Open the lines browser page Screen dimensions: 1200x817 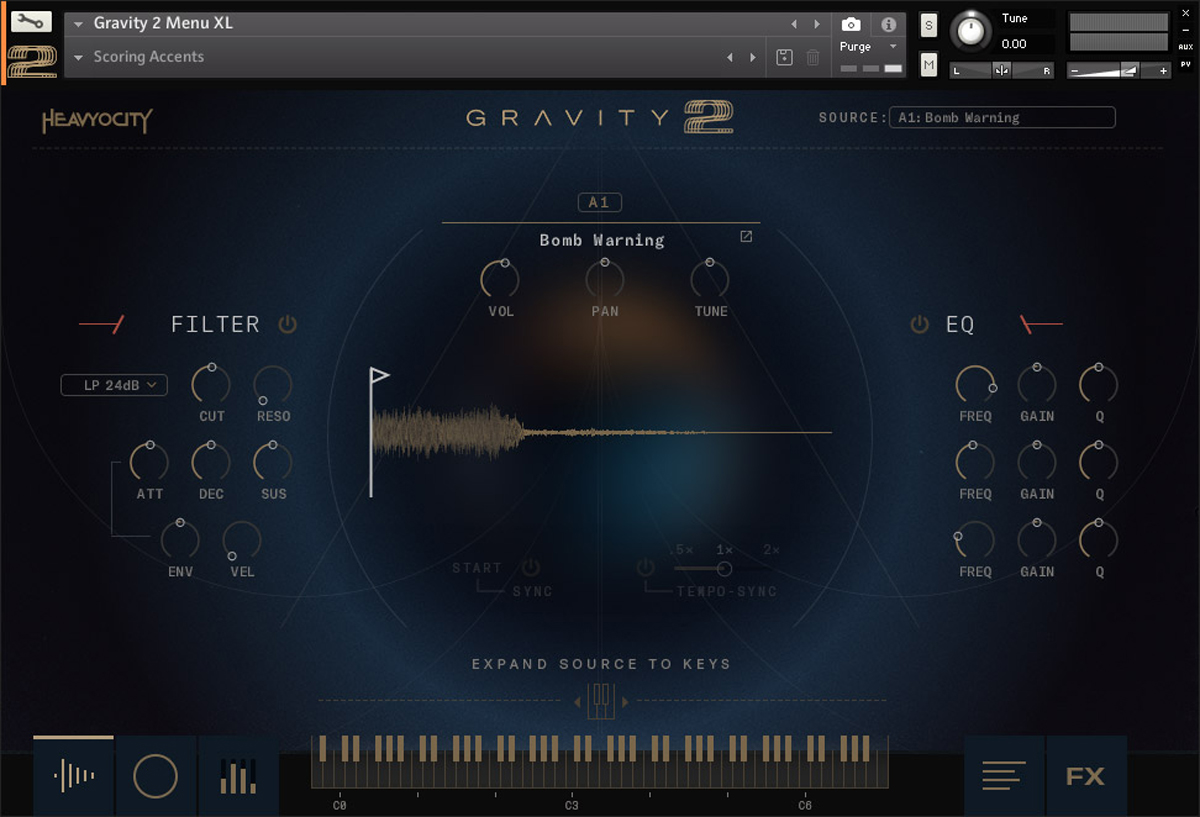point(1004,776)
